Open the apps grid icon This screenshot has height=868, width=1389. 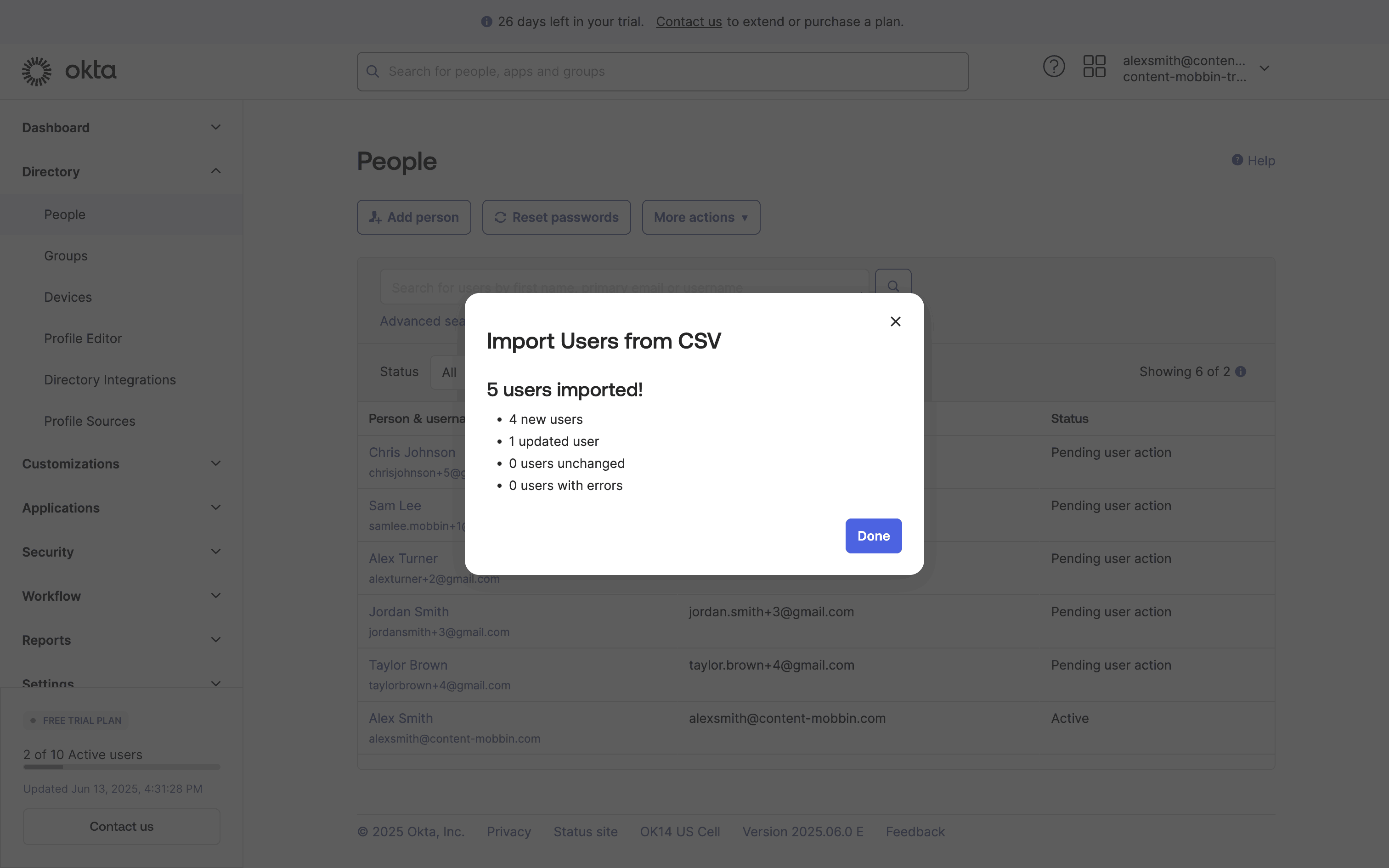point(1094,67)
